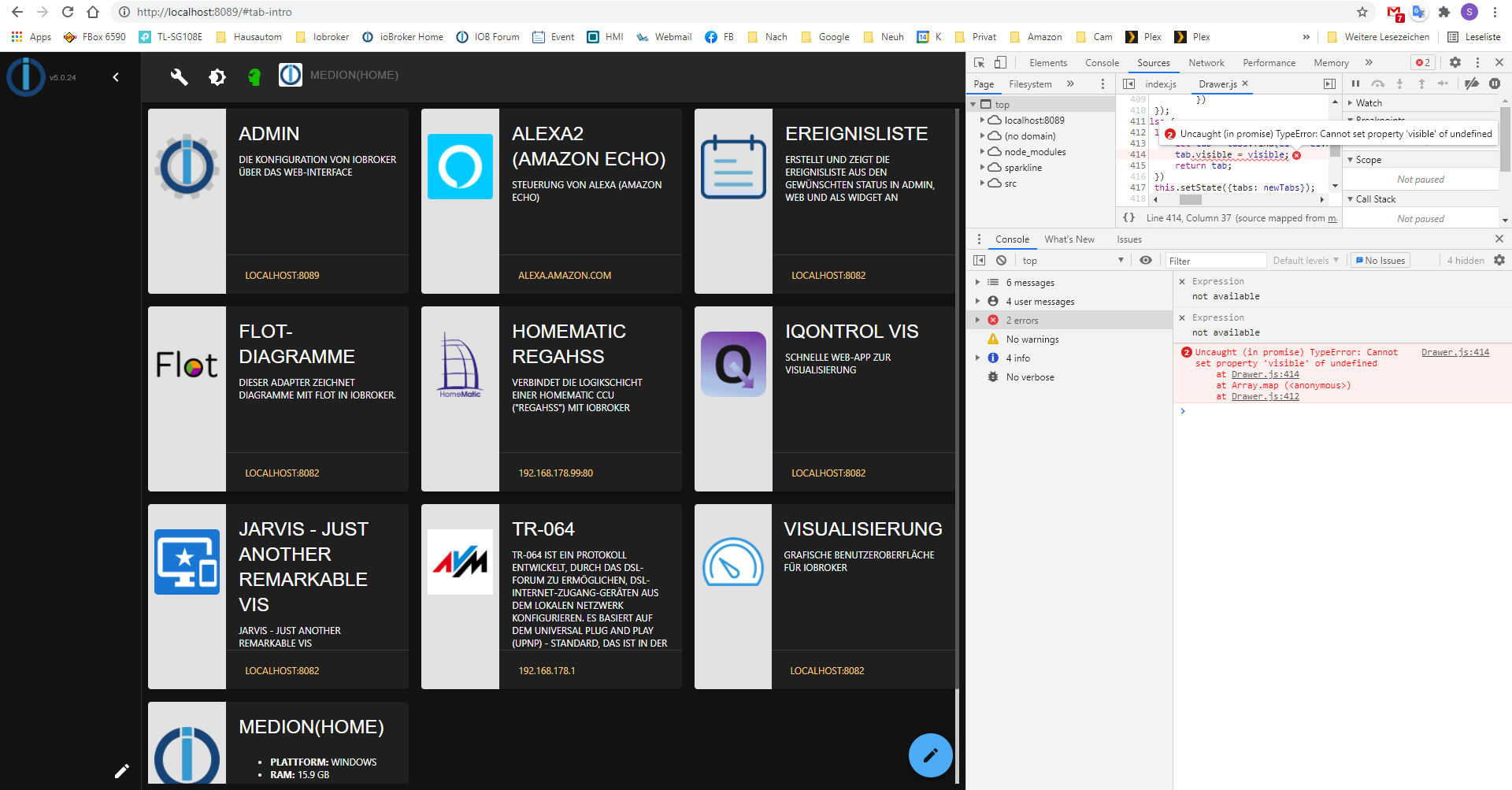The image size is (1512, 790).
Task: Close the DevTools console drawer
Action: click(x=1499, y=239)
